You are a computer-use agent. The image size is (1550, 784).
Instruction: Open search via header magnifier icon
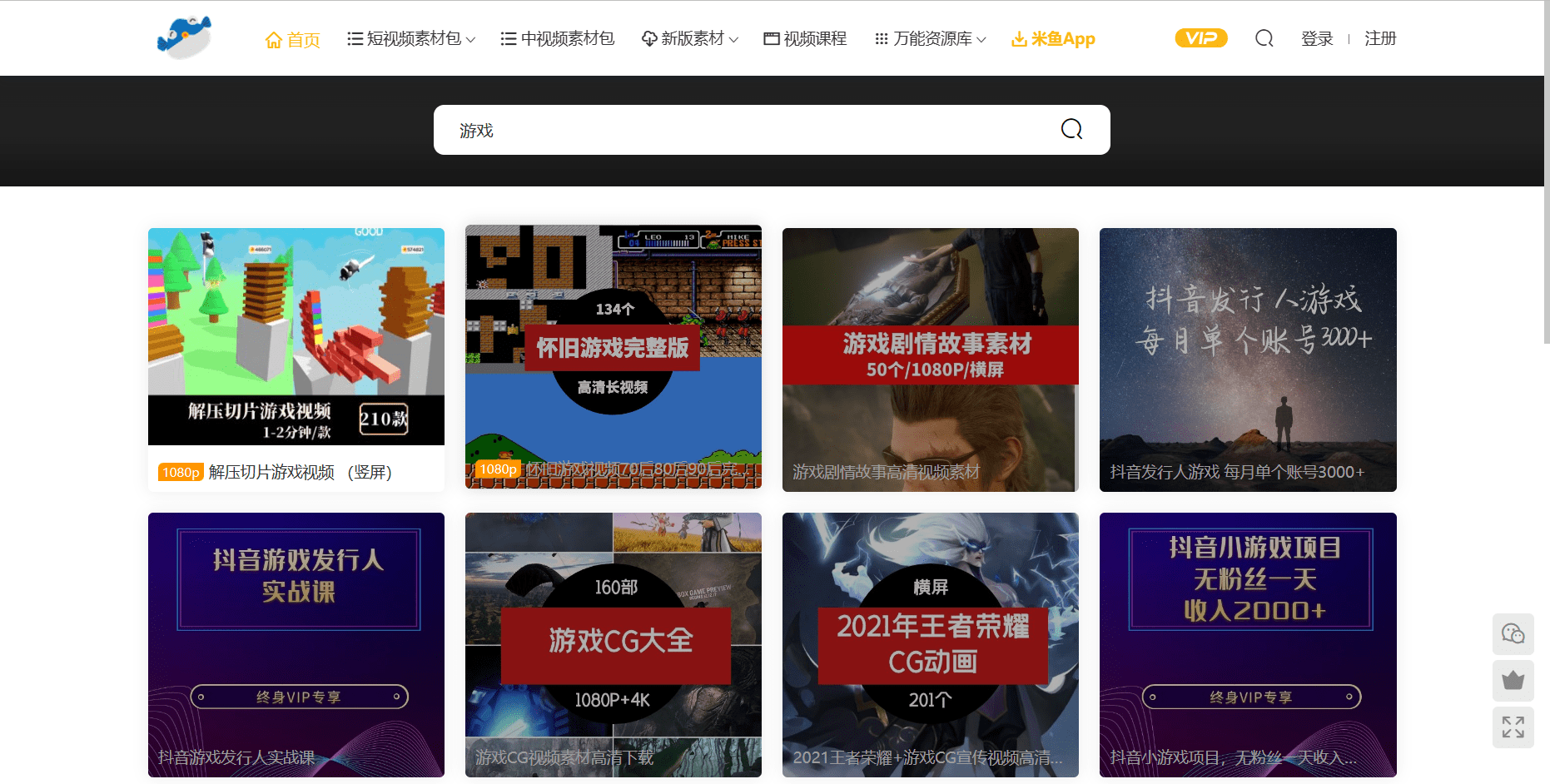point(1264,38)
